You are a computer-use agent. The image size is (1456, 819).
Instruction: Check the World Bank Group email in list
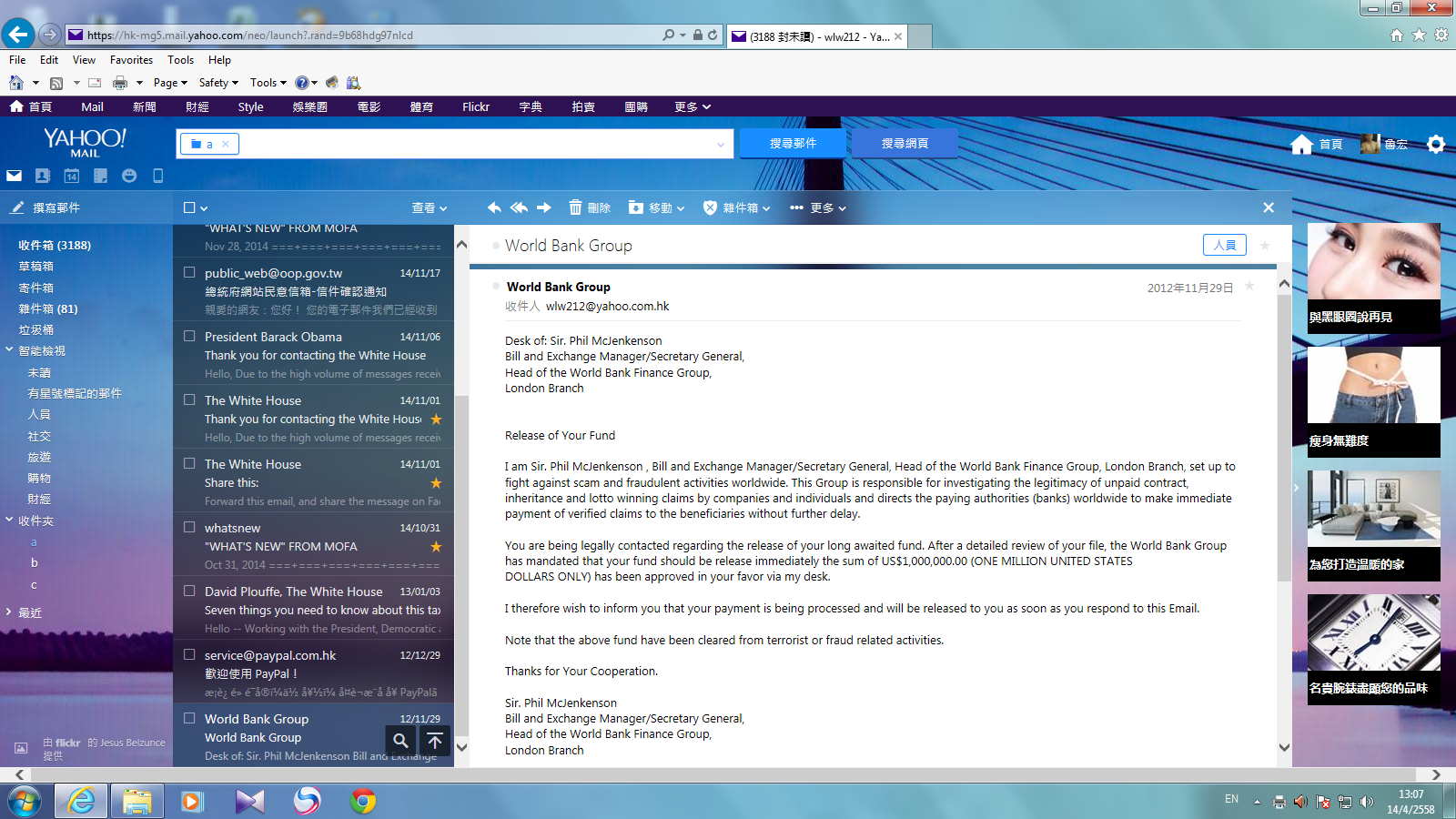[189, 718]
